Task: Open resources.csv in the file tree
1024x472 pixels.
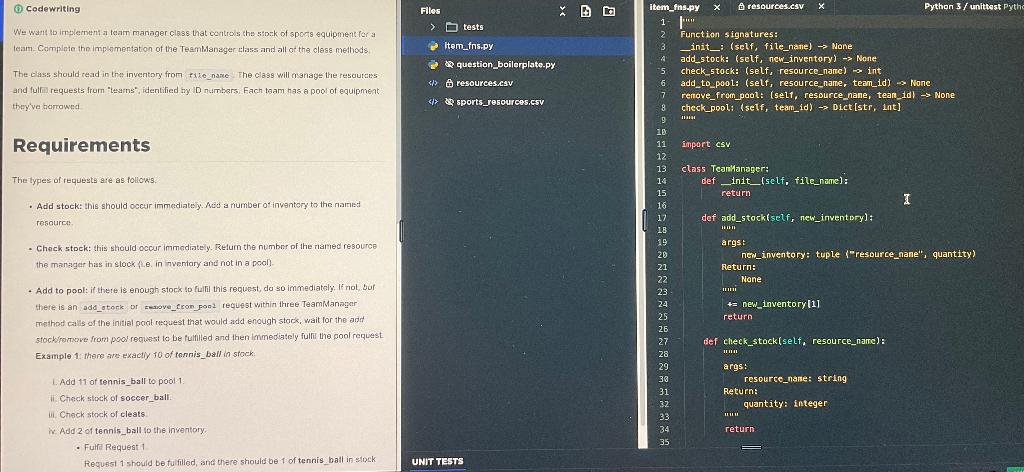Action: click(485, 84)
